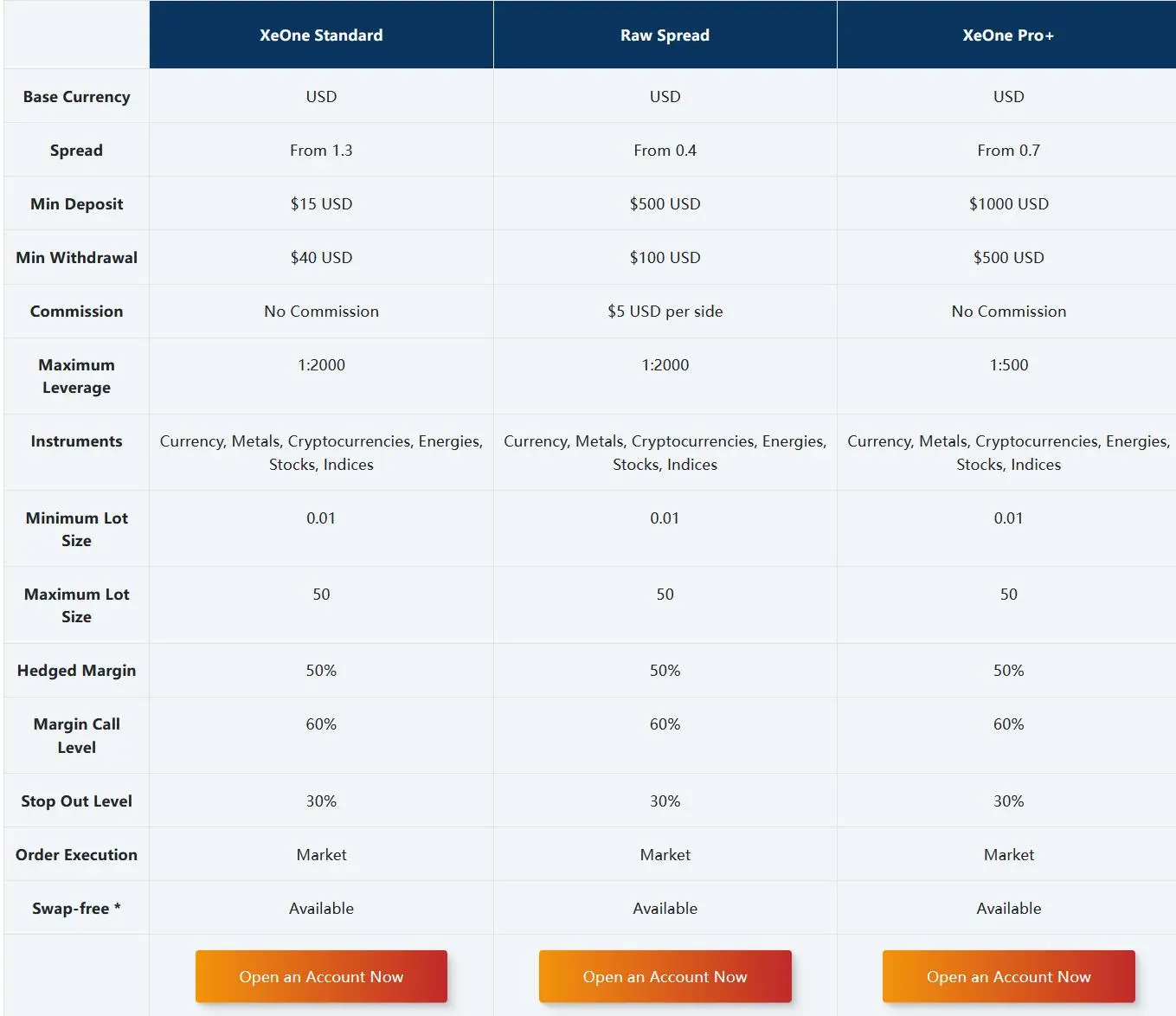
Task: Click XeOne Pro+'s '30%' stop out level
Action: [1008, 801]
